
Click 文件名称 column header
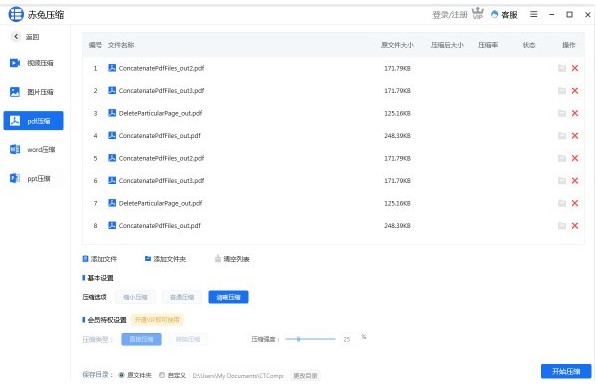click(x=121, y=45)
